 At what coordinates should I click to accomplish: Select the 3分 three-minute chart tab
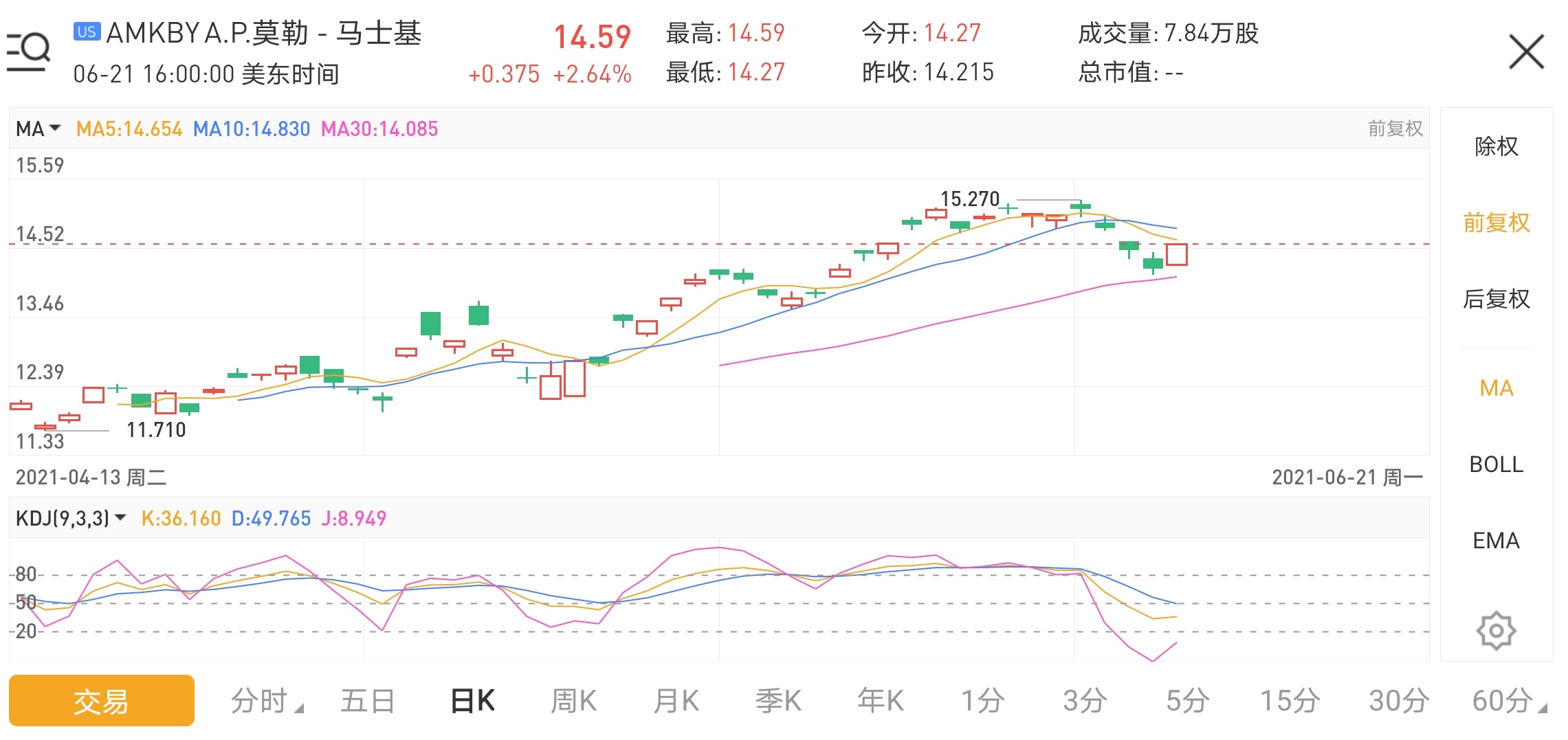coord(1085,701)
